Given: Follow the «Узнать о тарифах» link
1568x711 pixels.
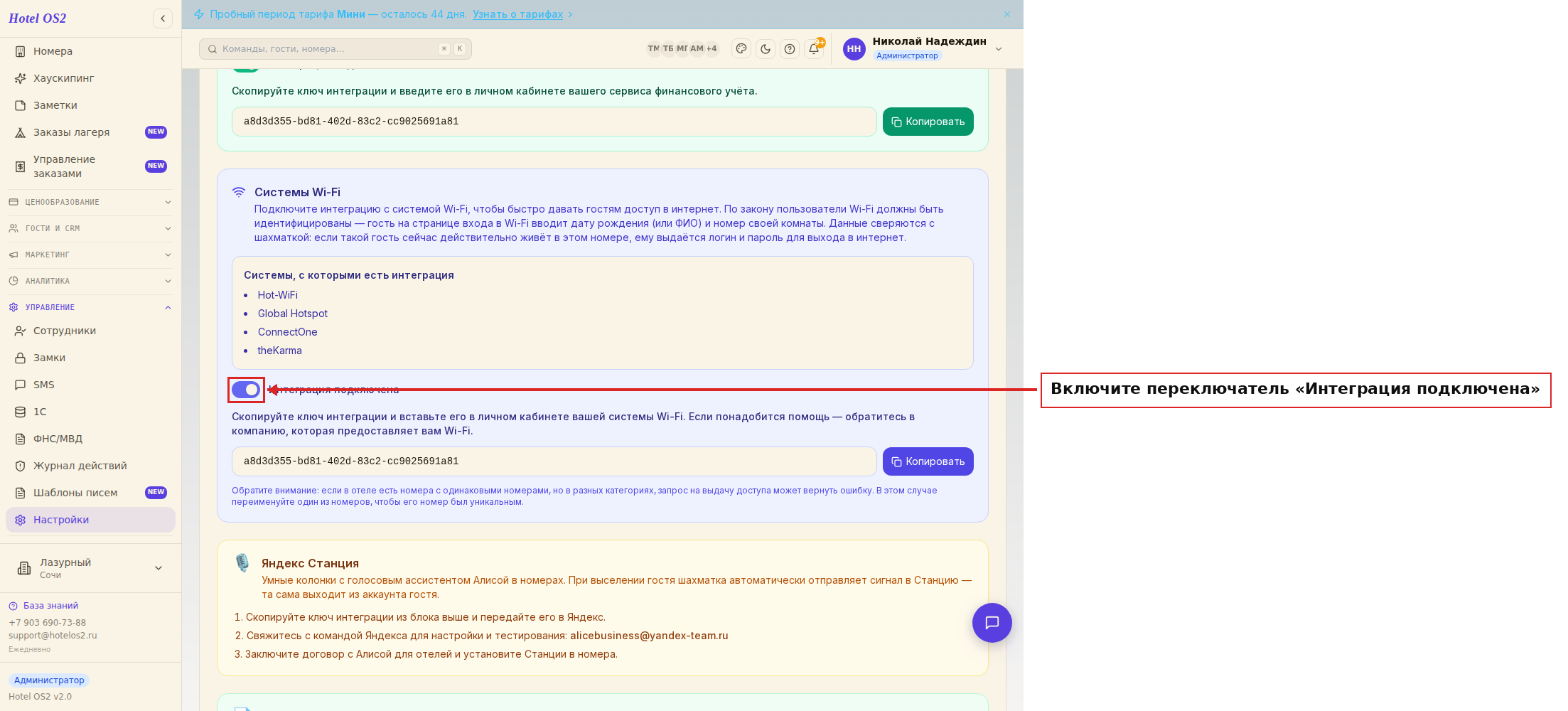Looking at the screenshot, I should [x=517, y=14].
